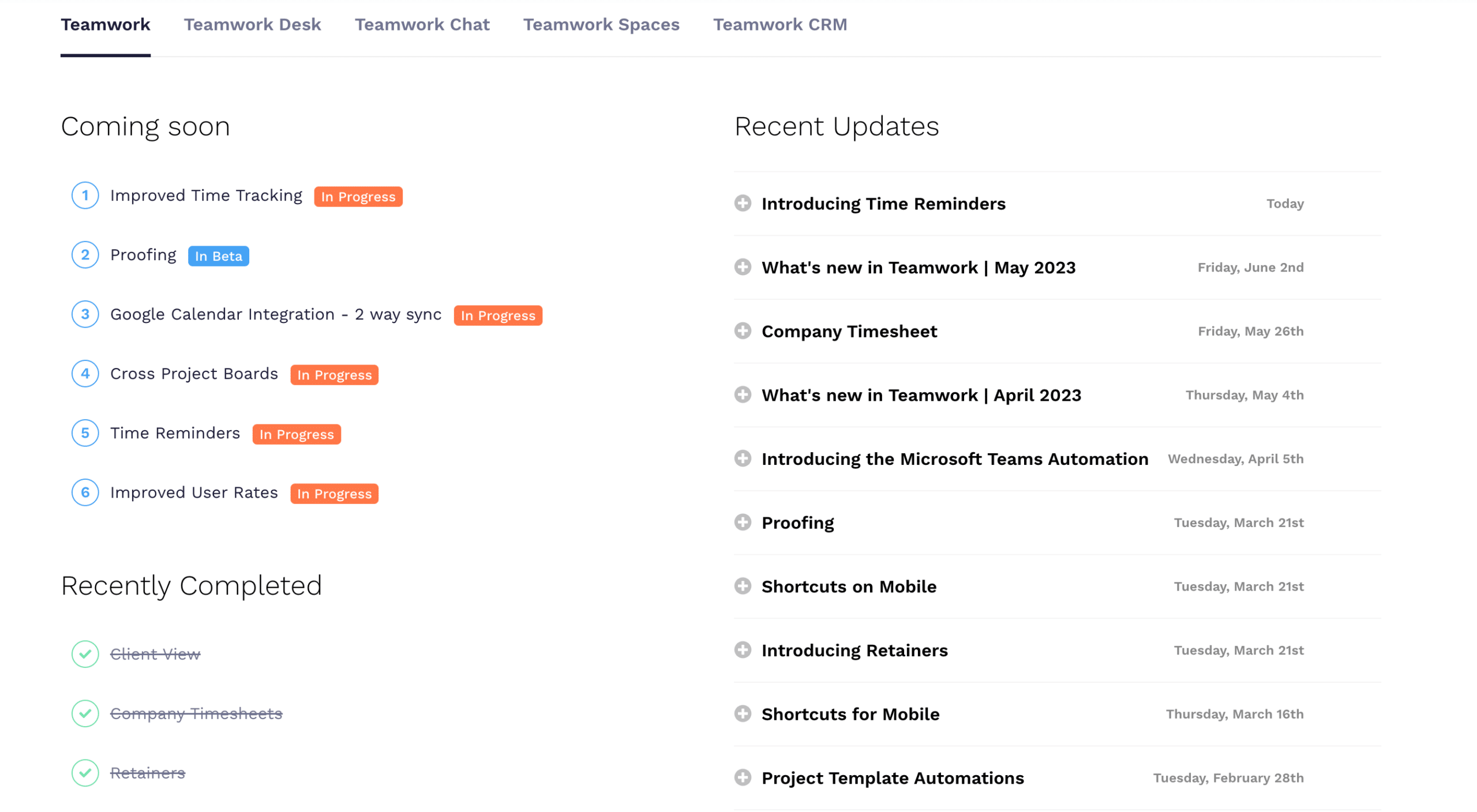Open Shortcuts on Mobile update title
Screen dimensions: 1477x812
pyautogui.click(x=849, y=587)
